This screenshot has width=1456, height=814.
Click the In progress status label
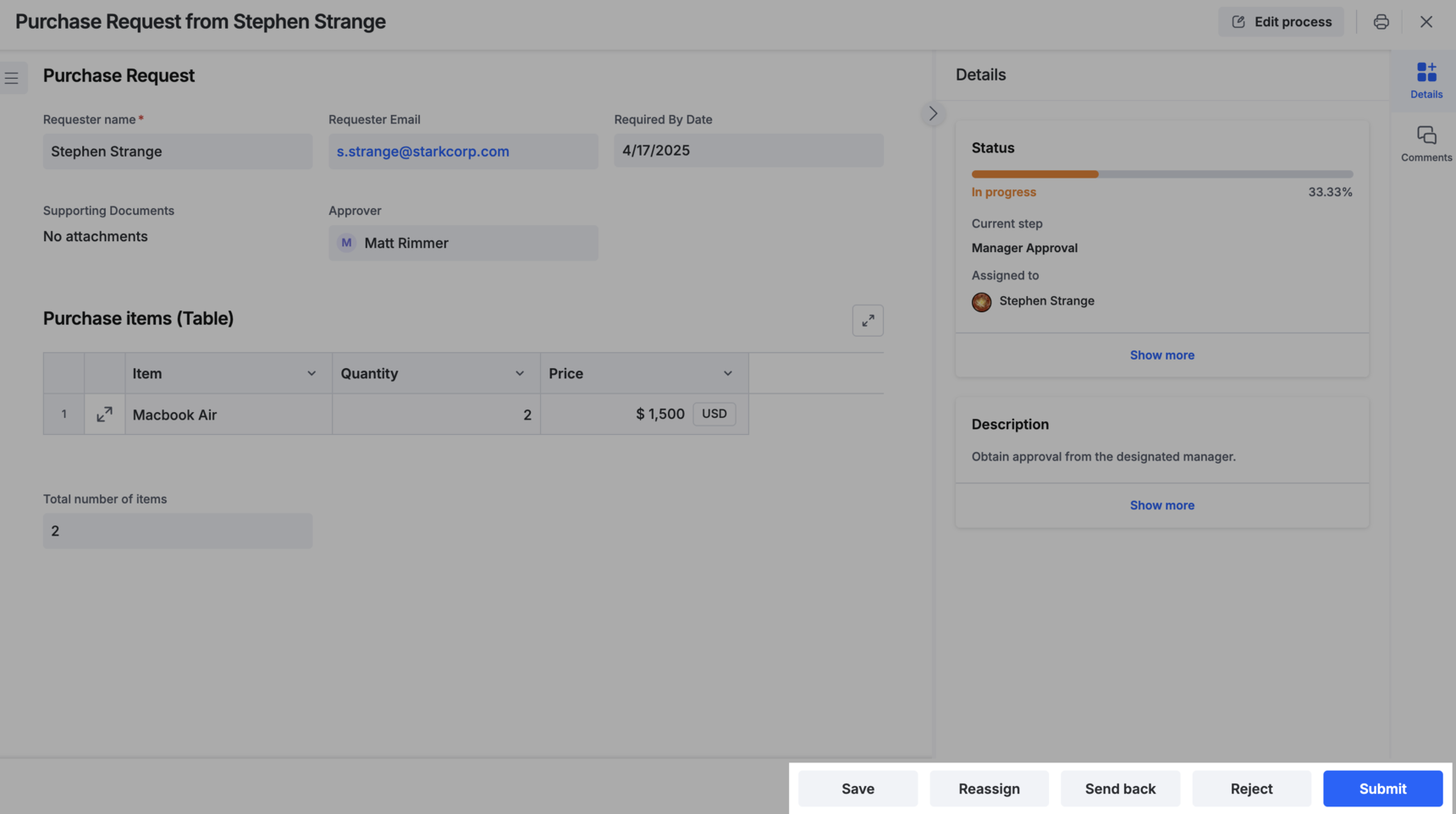(1004, 192)
